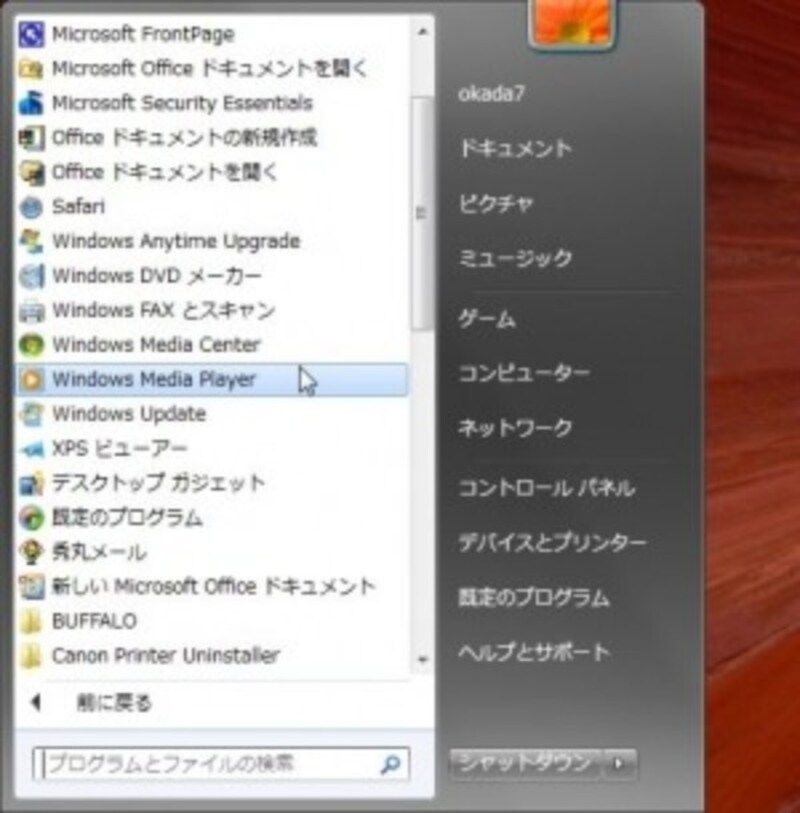Click the 既定のプログラム icon in program list
This screenshot has width=800, height=813.
pyautogui.click(x=31, y=518)
